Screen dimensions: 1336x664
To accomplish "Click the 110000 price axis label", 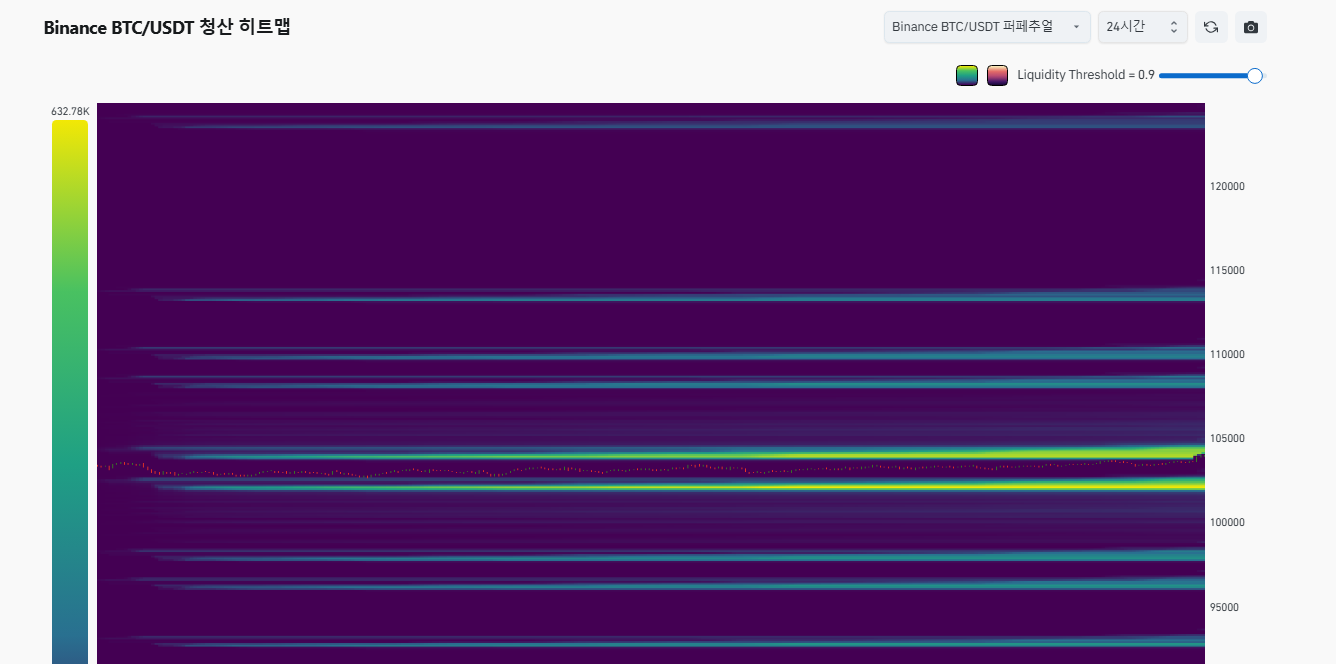I will point(1227,354).
